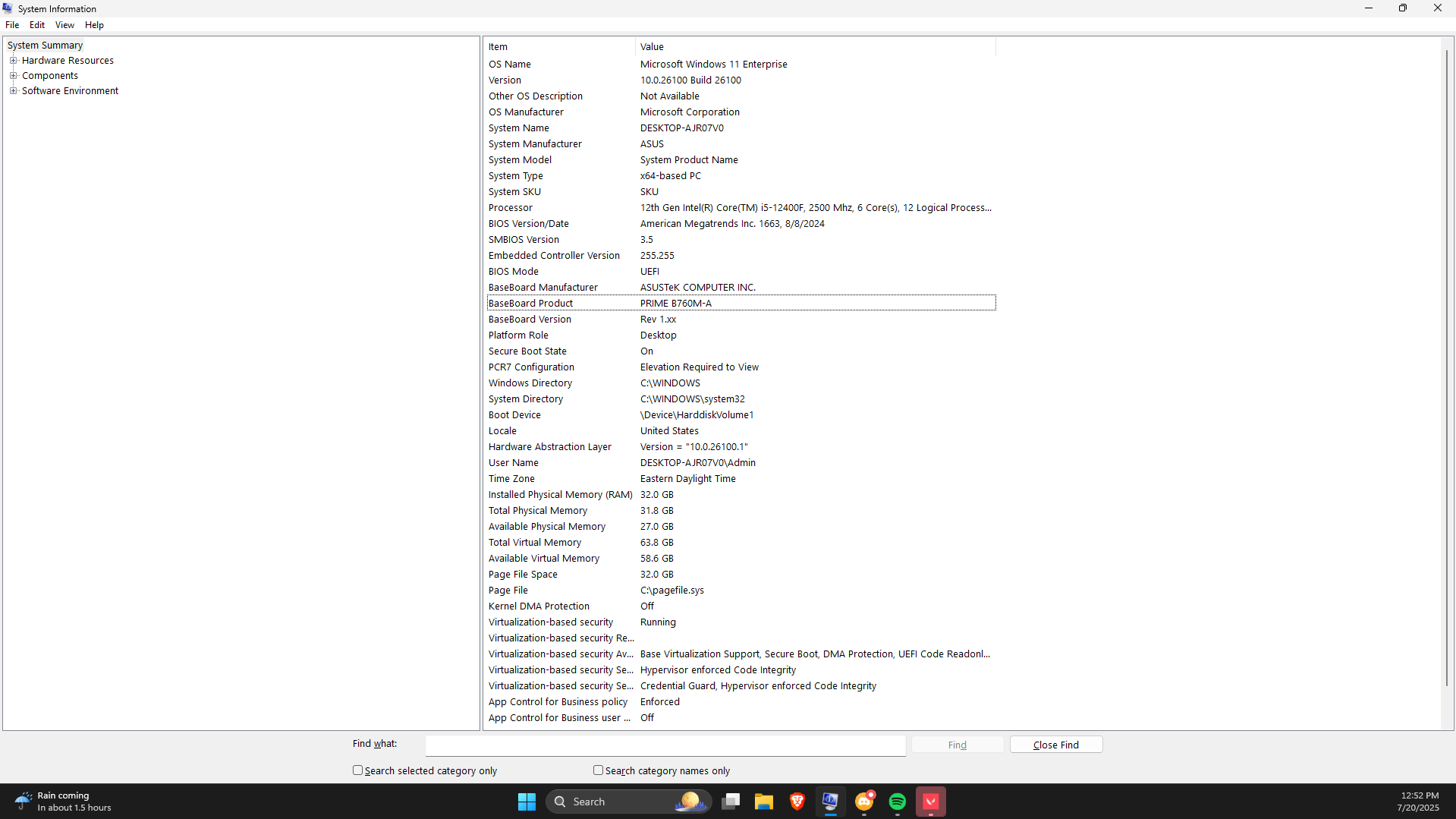
Task: Open the red Pocket-style taskbar app
Action: tap(931, 802)
